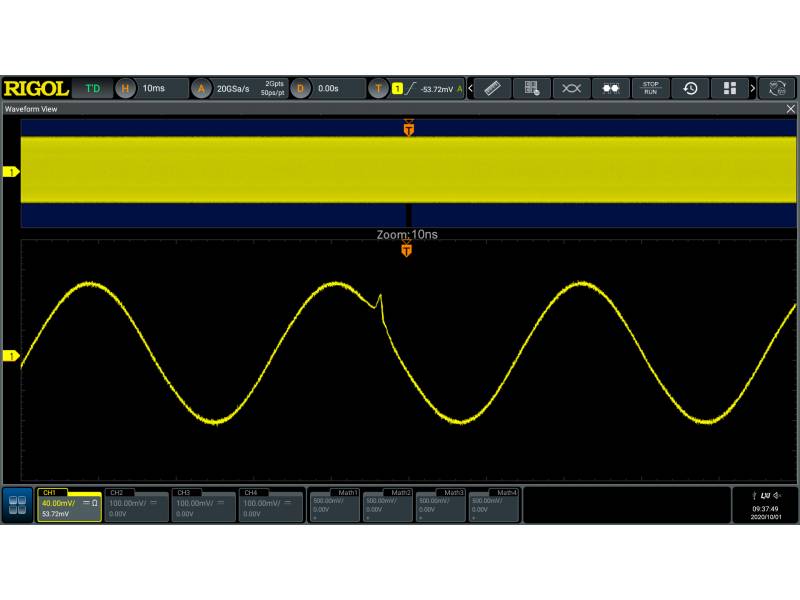
Task: Expand toolbar with right arrow chevron
Action: (x=752, y=89)
